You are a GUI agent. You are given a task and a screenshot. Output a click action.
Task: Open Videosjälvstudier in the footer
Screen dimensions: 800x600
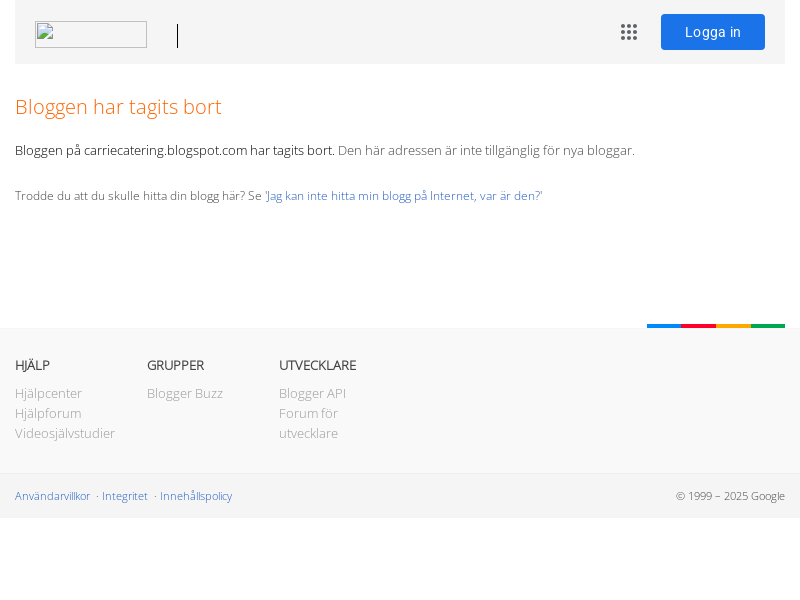(x=65, y=433)
